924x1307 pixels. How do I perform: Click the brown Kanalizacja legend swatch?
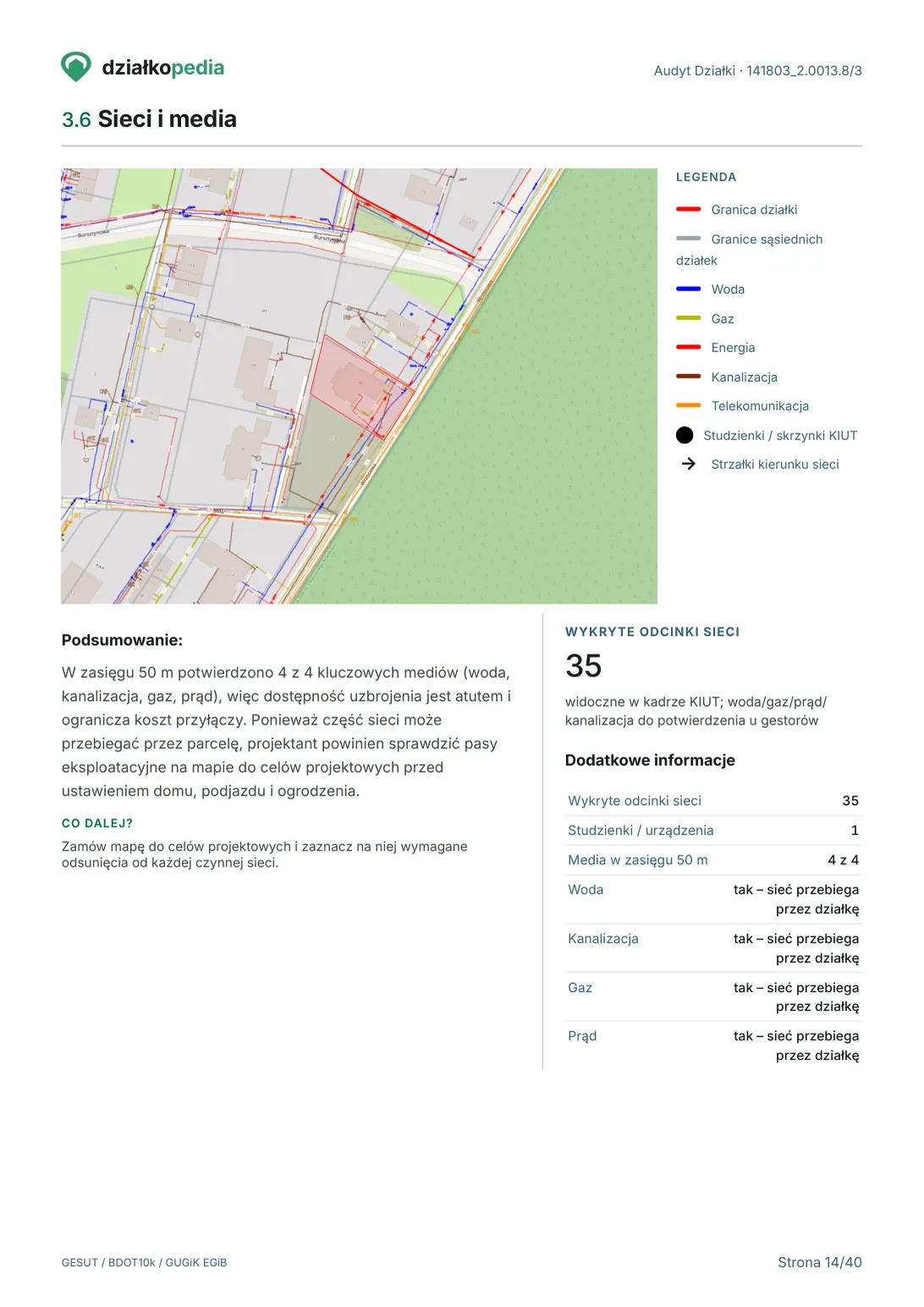(689, 377)
